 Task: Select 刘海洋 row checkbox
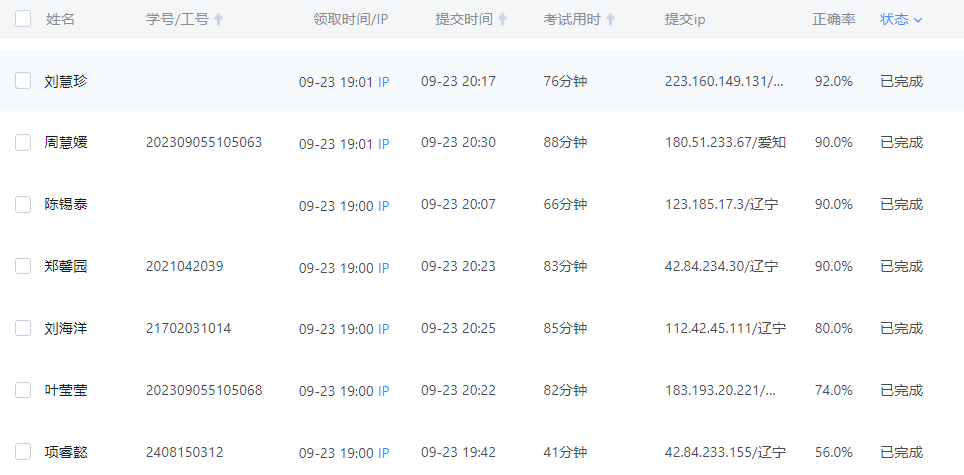pos(23,329)
